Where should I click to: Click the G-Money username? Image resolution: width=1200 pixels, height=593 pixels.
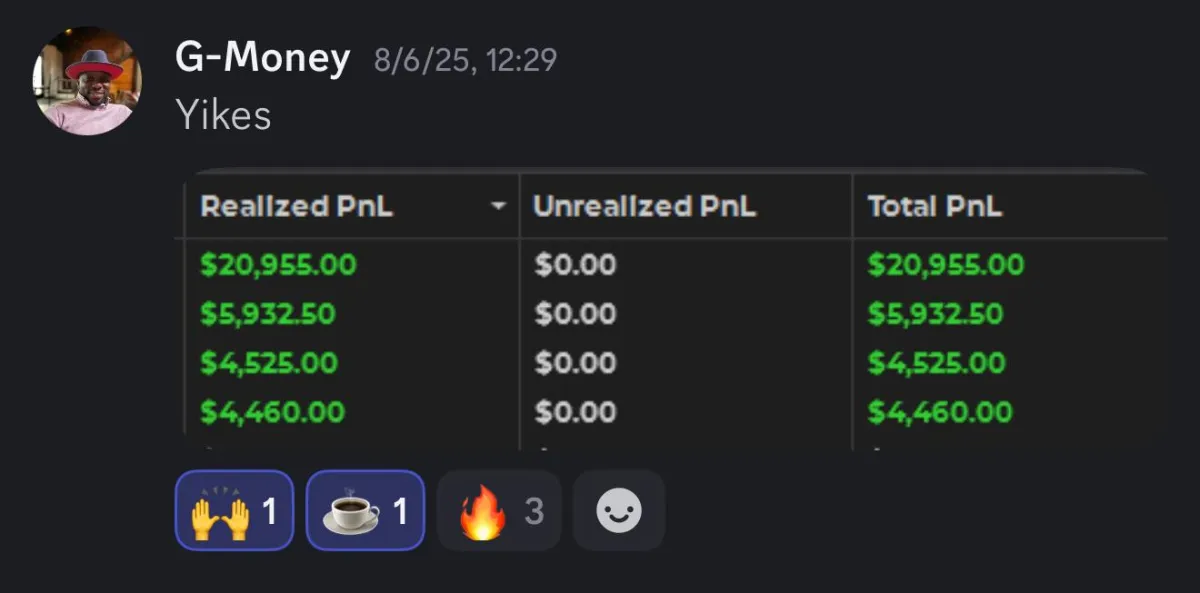(x=263, y=60)
